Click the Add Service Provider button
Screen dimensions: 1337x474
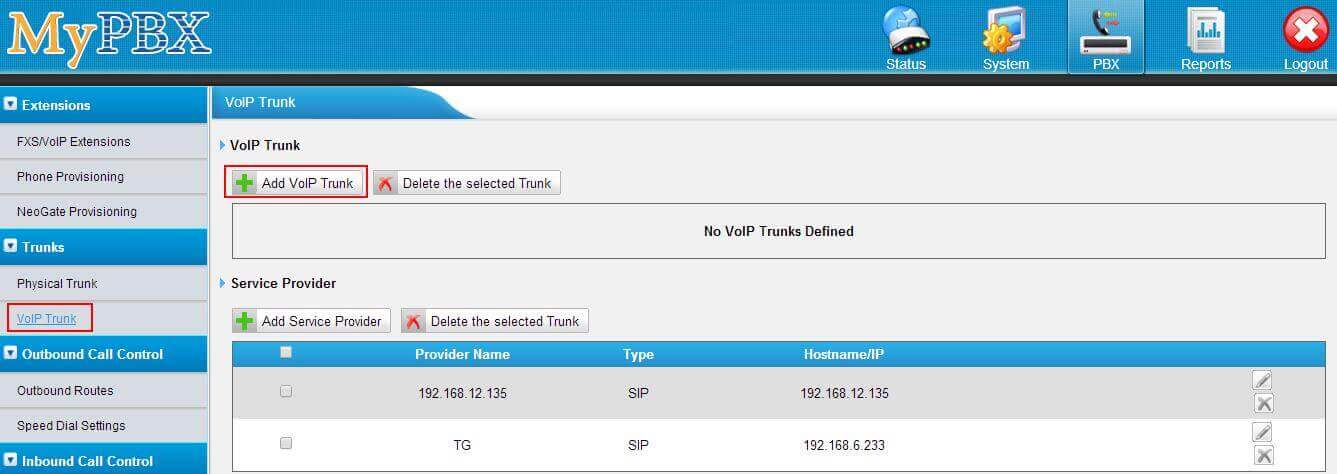310,321
